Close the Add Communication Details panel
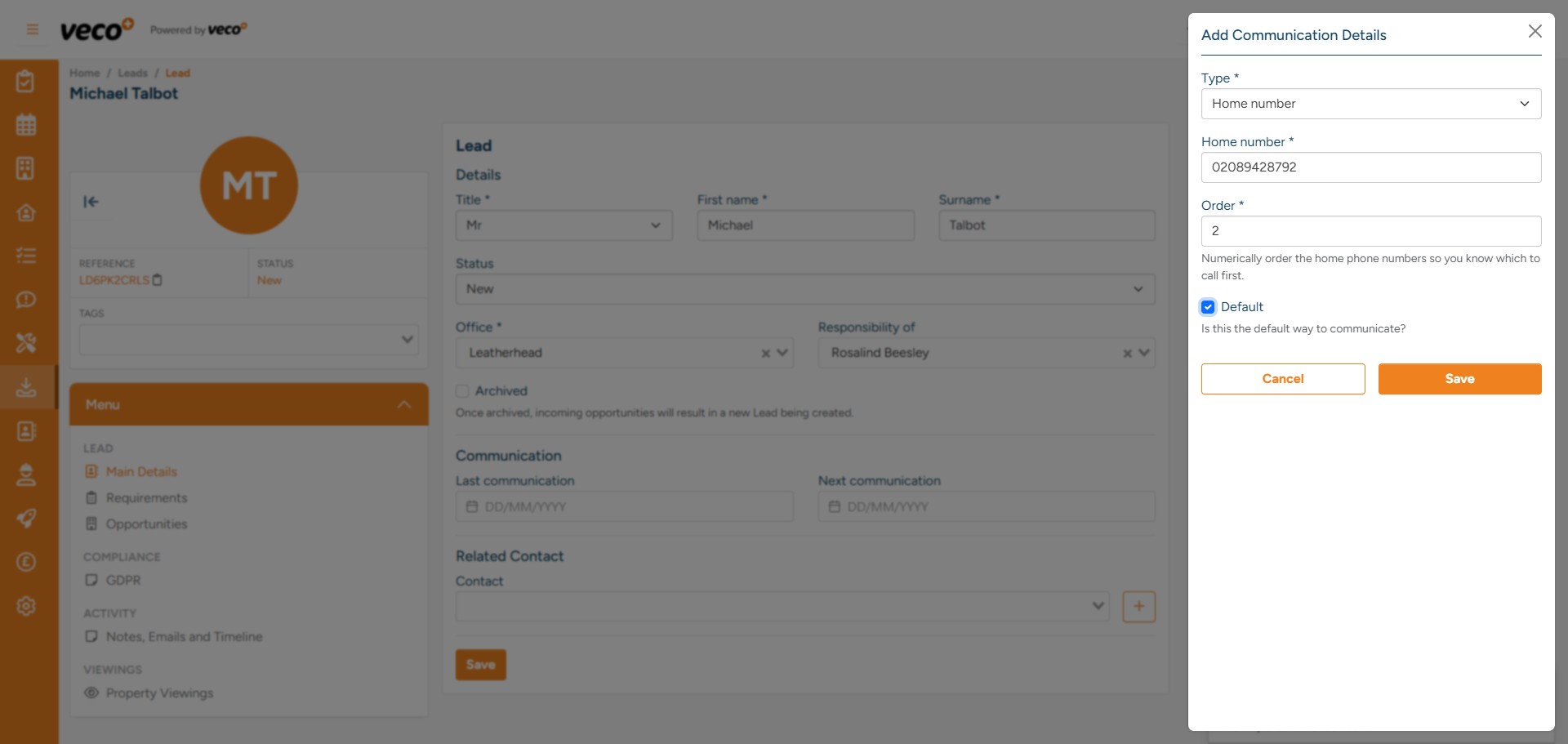 point(1535,31)
